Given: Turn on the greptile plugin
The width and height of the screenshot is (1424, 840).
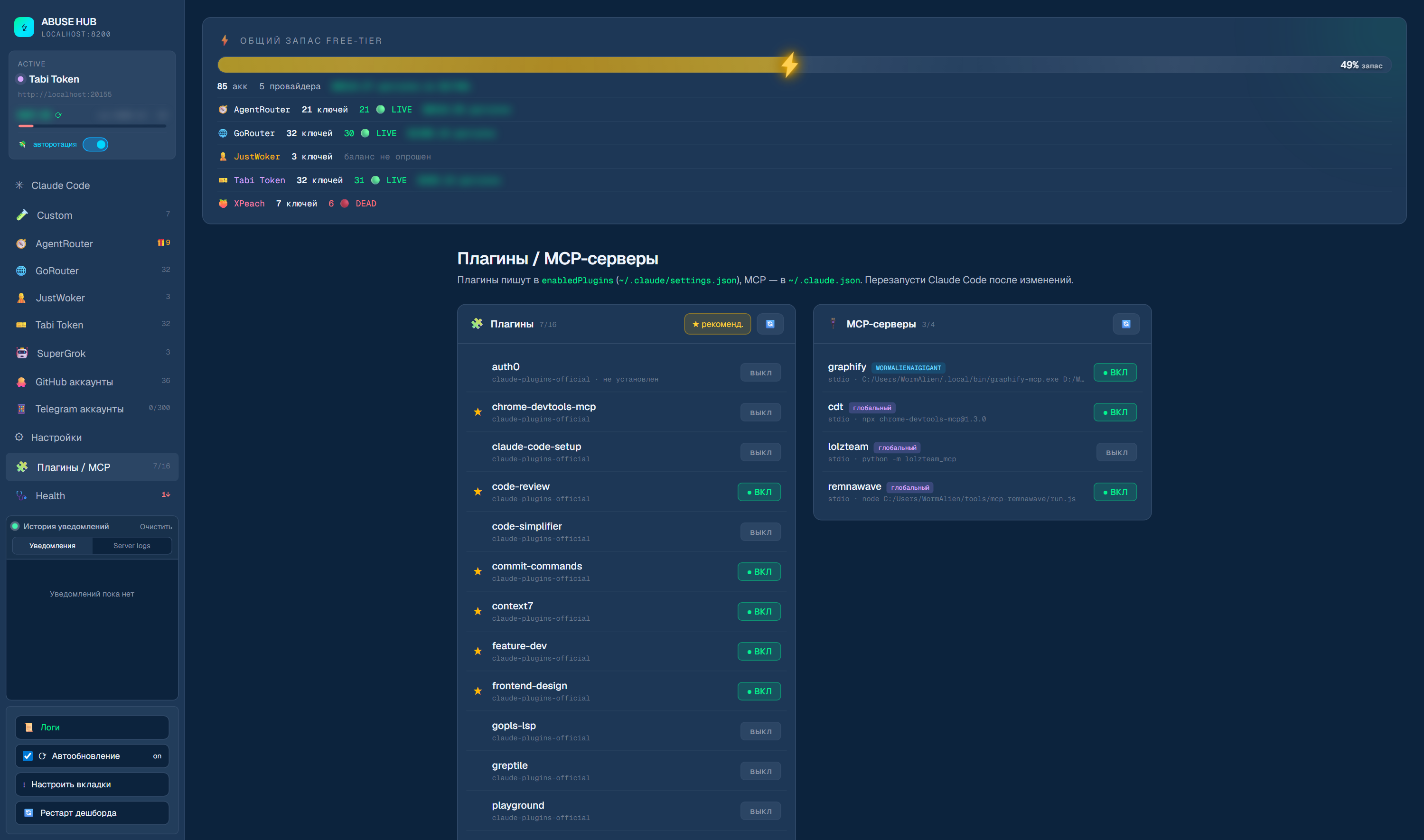Looking at the screenshot, I should click(x=761, y=771).
